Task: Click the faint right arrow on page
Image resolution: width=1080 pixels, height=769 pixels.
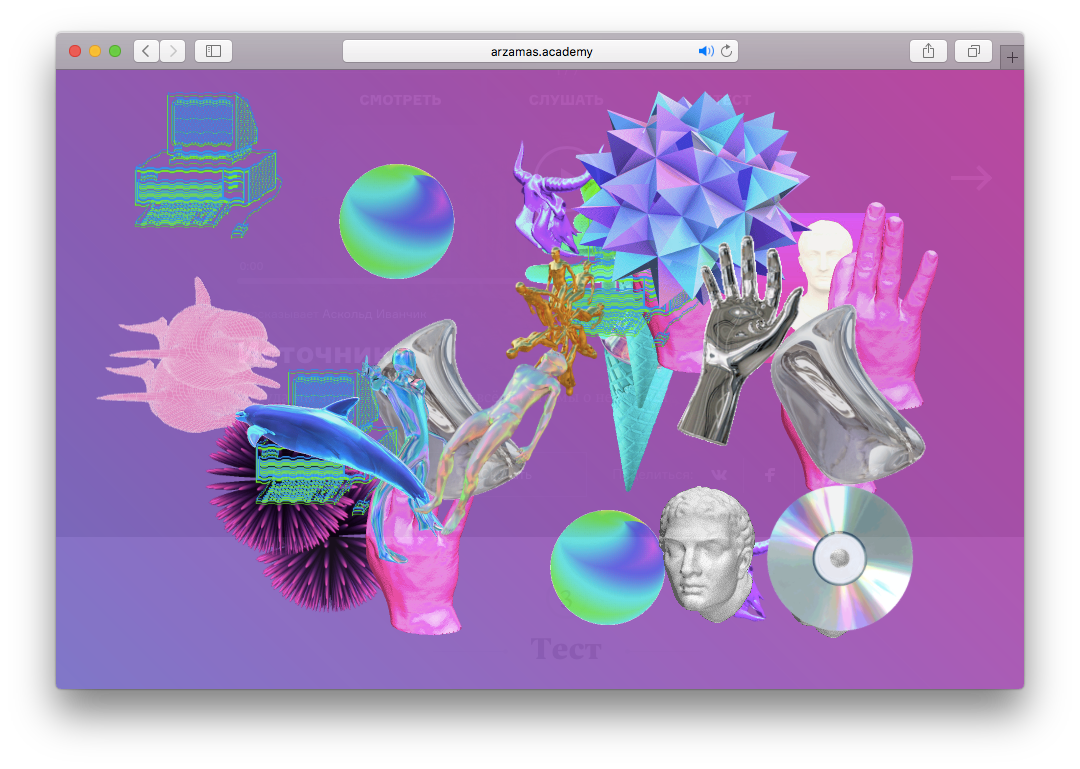Action: coord(971,178)
